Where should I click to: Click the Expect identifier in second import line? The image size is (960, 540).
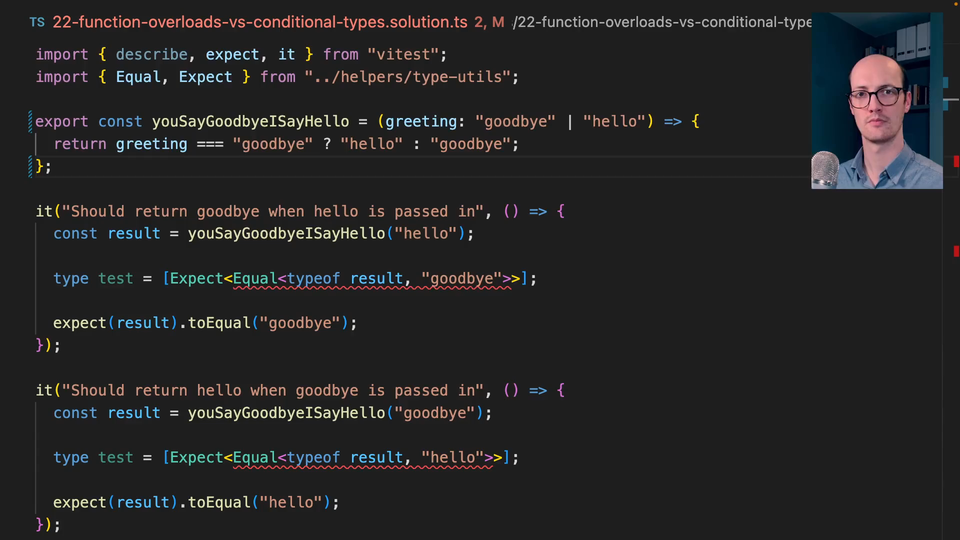point(205,77)
